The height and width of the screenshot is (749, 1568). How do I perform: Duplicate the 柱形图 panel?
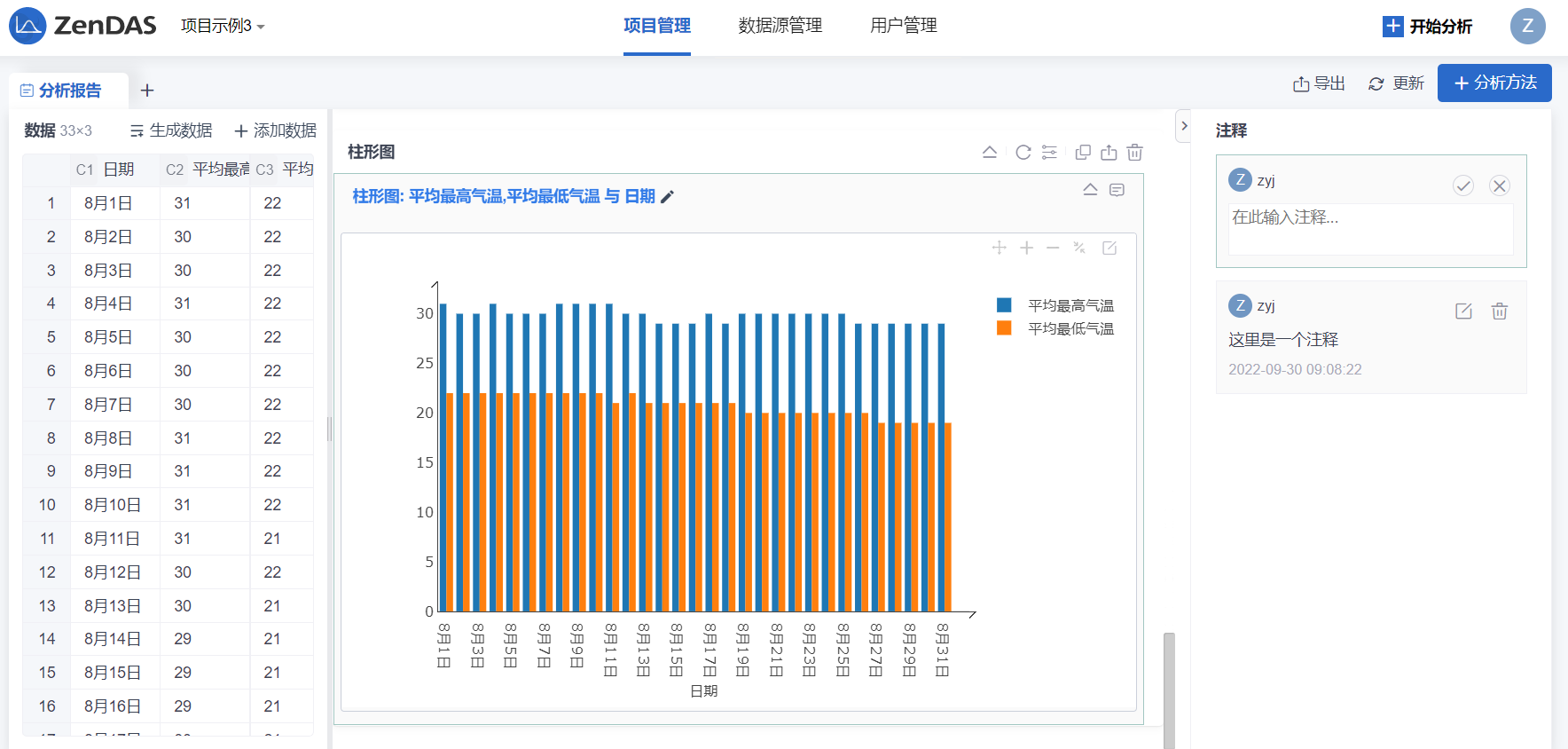tap(1083, 153)
